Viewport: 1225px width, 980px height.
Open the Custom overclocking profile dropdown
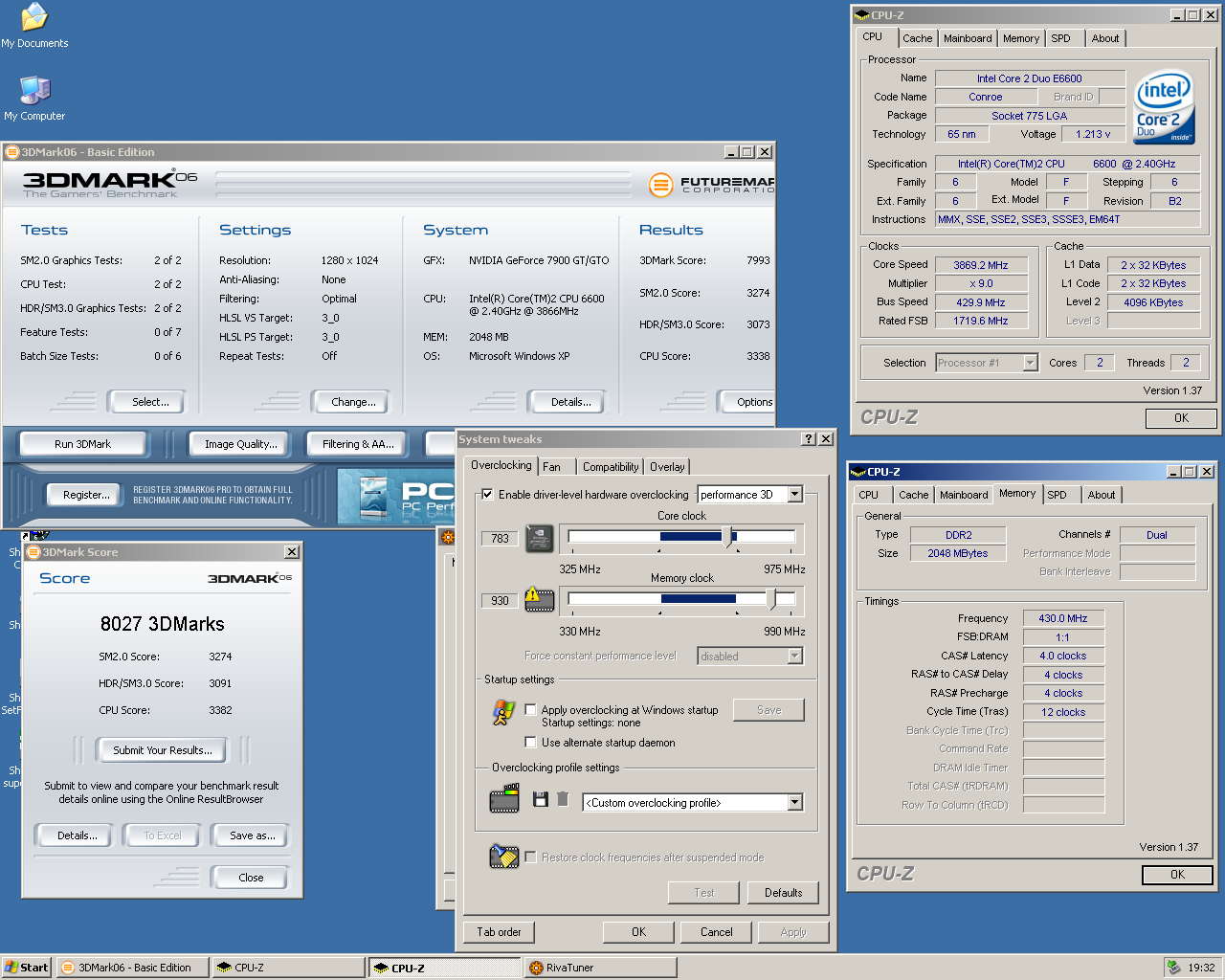tap(795, 803)
